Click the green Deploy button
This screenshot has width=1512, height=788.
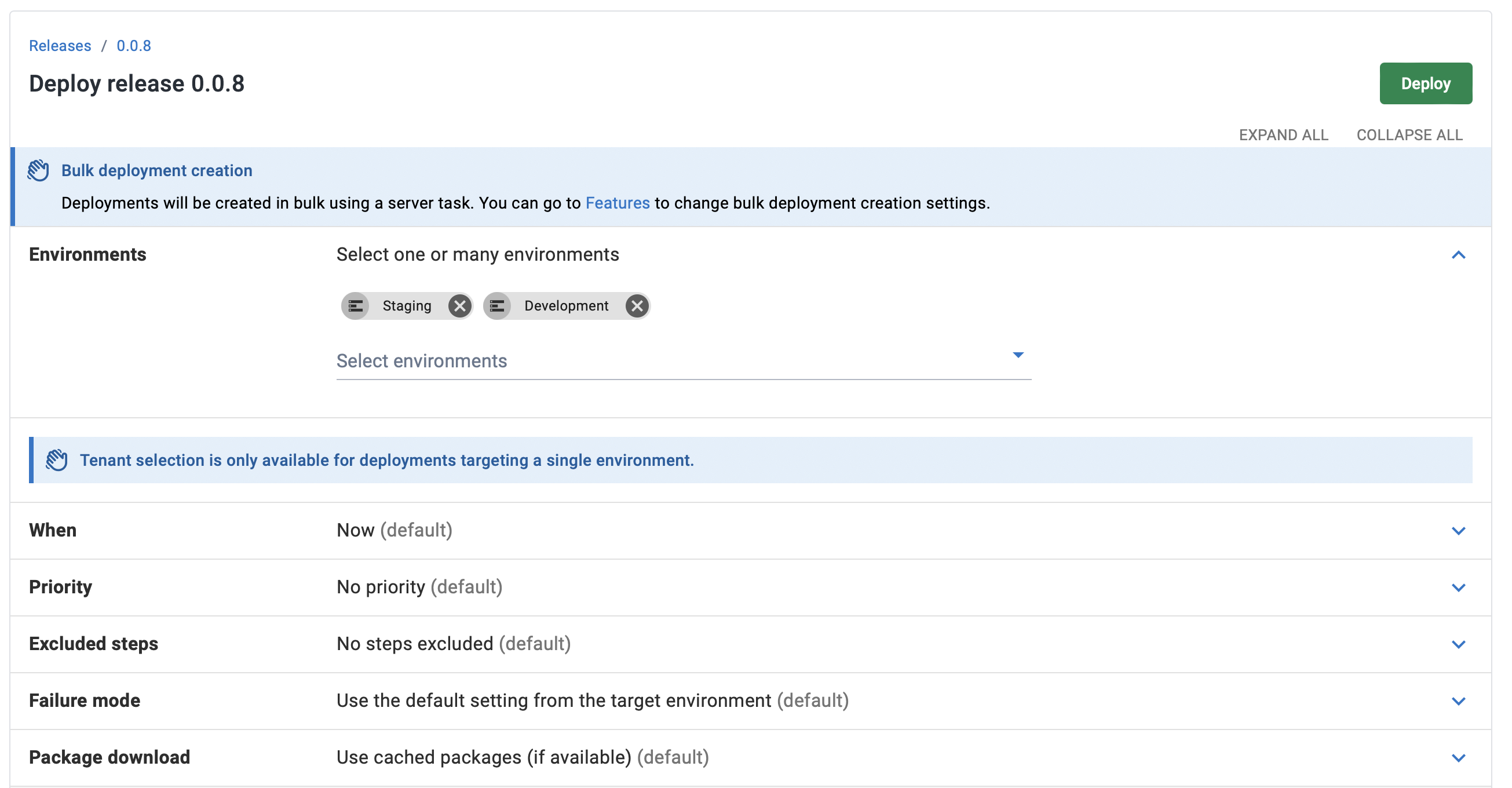pyautogui.click(x=1425, y=83)
